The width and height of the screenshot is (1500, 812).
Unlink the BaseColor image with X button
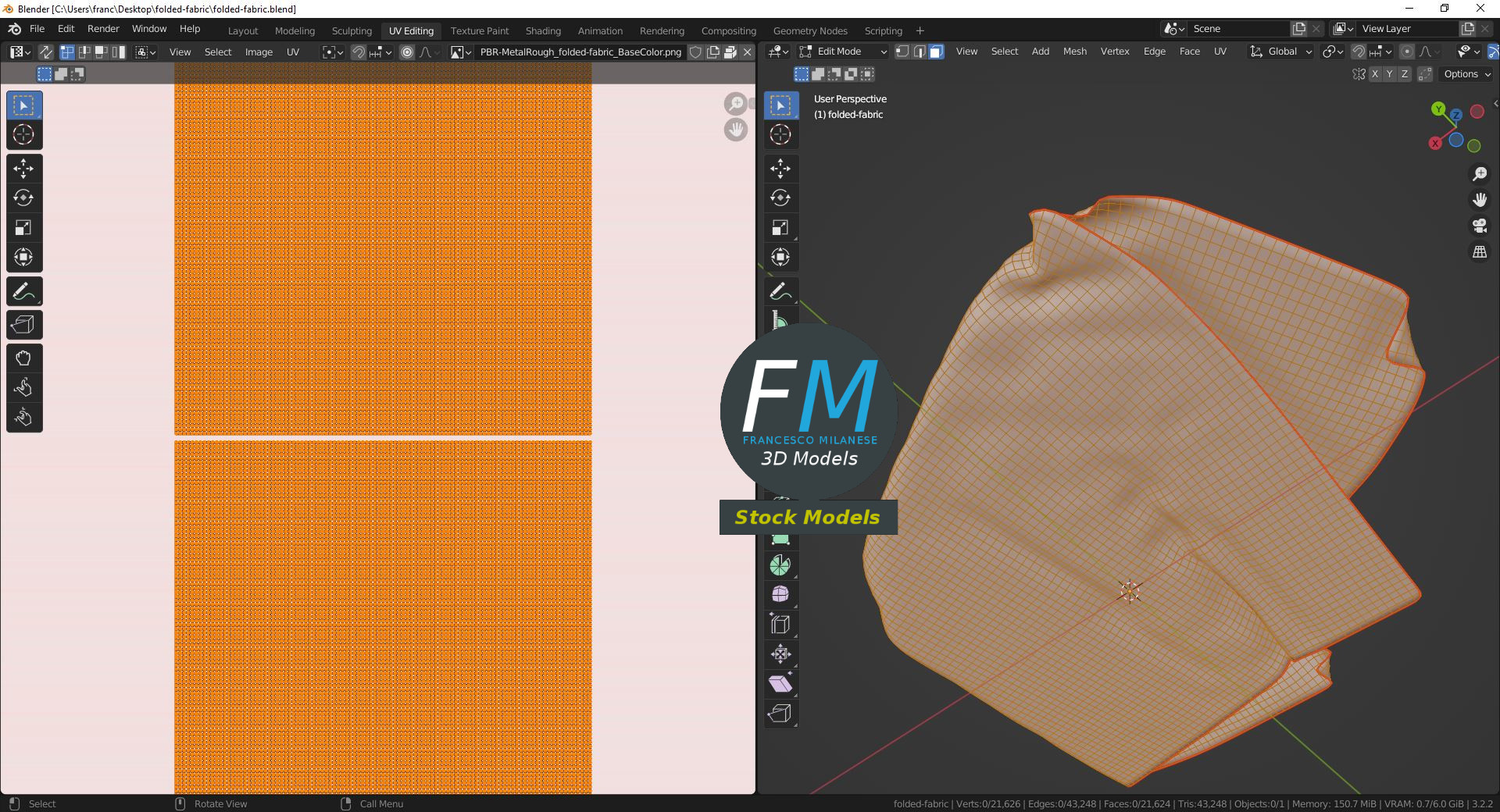pos(748,52)
